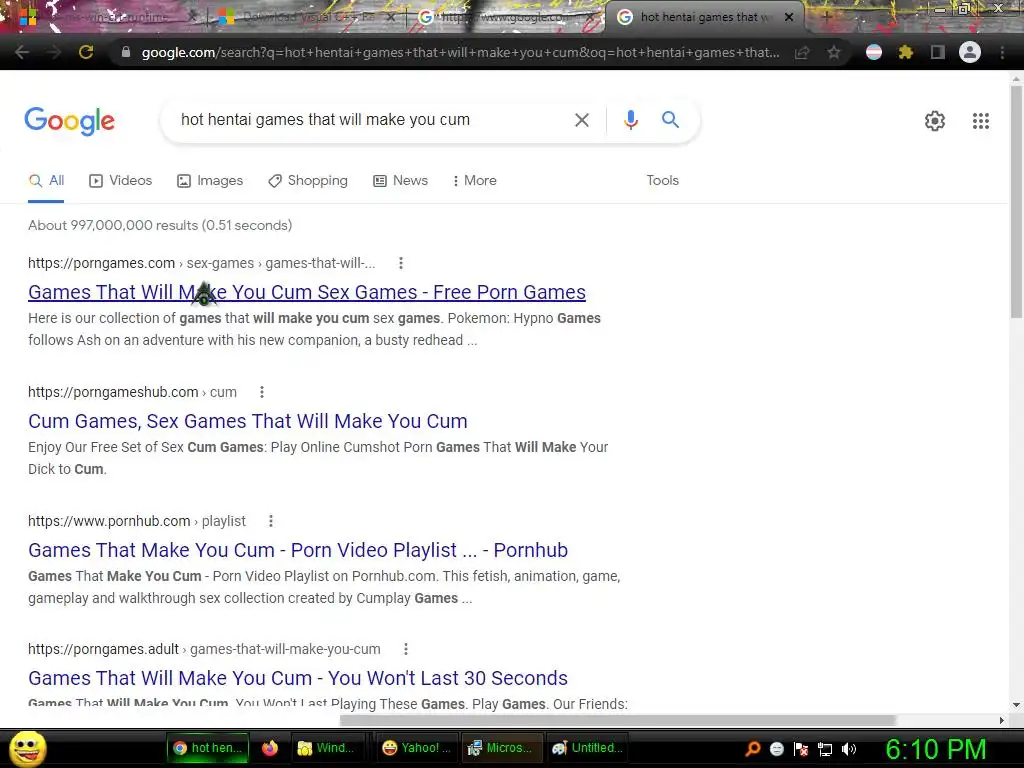Screen dimensions: 1024x768
Task: Click the horizontal scrollbar at the bottom
Action: [x=617, y=720]
